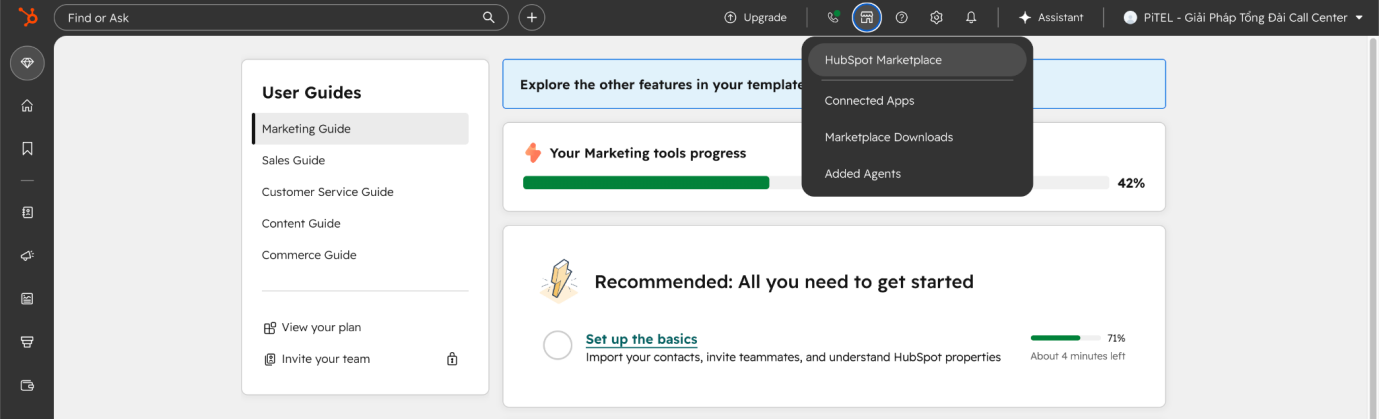Open the HubSpot sprocket logo home
This screenshot has width=1379, height=419.
(x=27, y=17)
